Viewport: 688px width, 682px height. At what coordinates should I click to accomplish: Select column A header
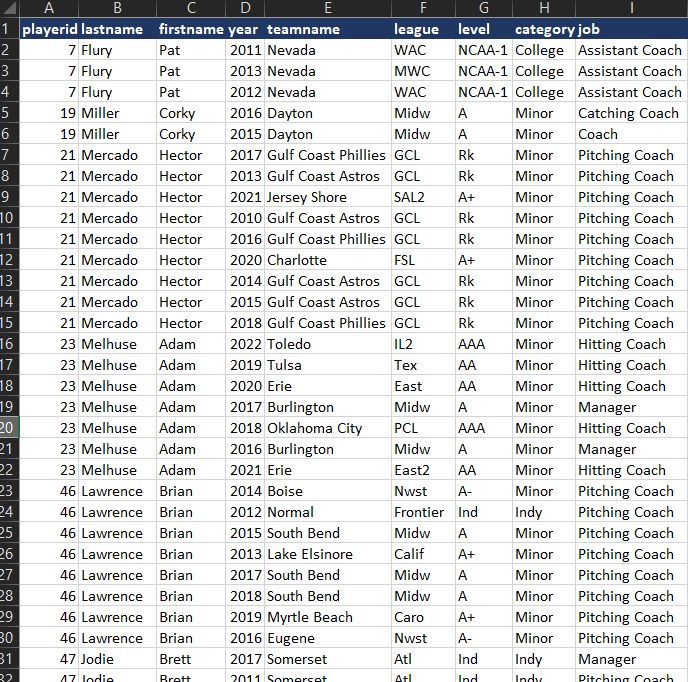[x=48, y=8]
